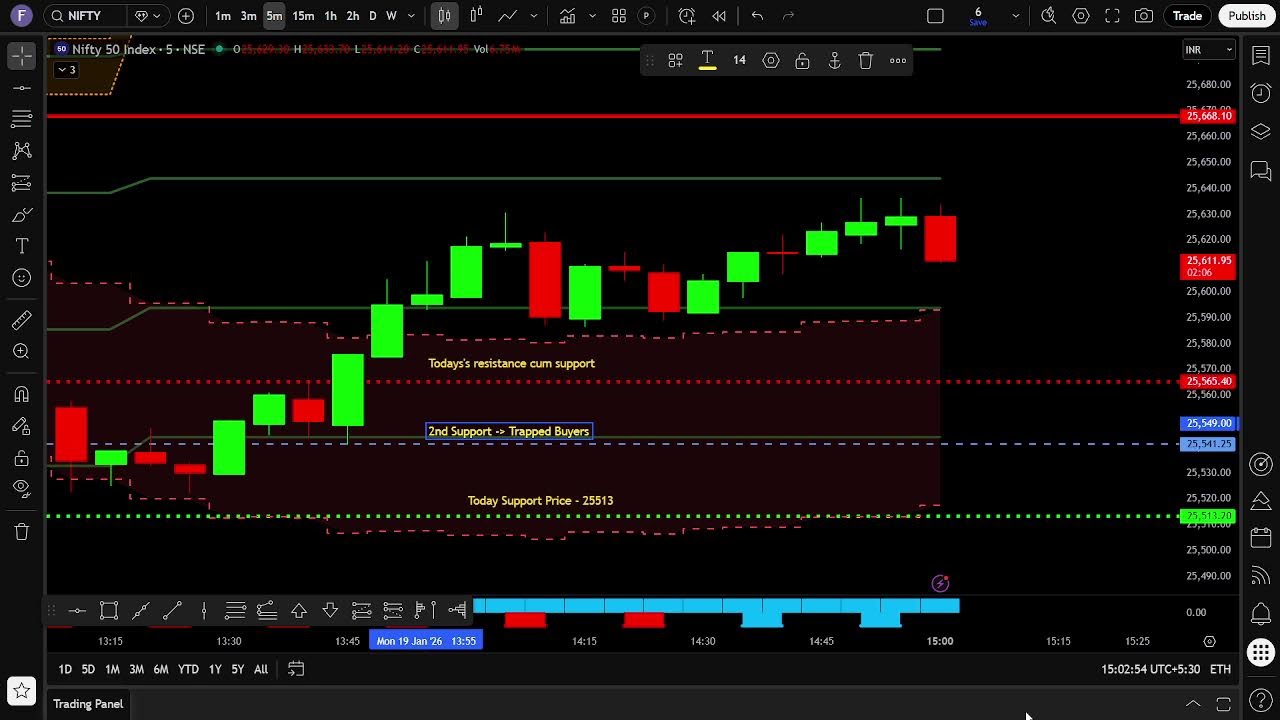The width and height of the screenshot is (1280, 720).
Task: Remove selected drawing via floating toolbar trash
Action: coord(866,60)
